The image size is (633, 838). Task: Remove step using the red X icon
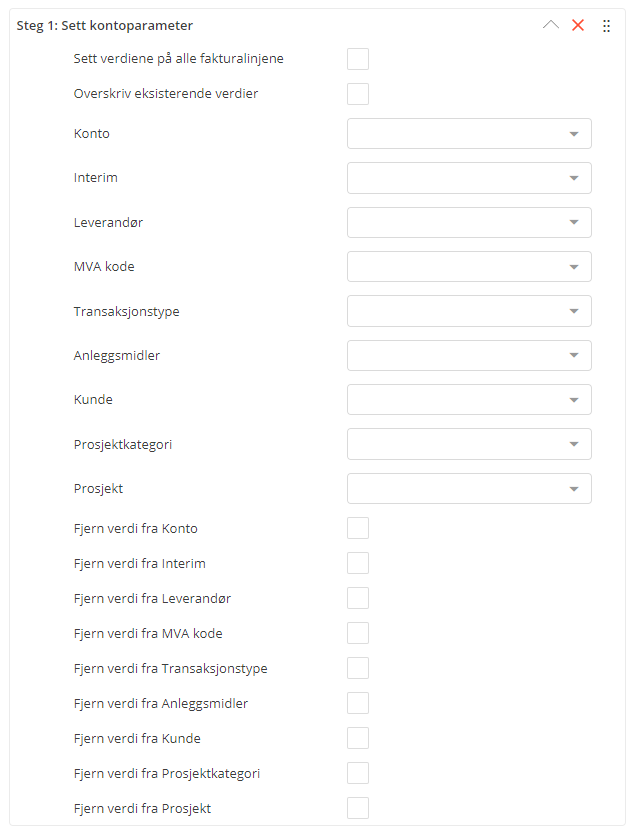click(578, 26)
